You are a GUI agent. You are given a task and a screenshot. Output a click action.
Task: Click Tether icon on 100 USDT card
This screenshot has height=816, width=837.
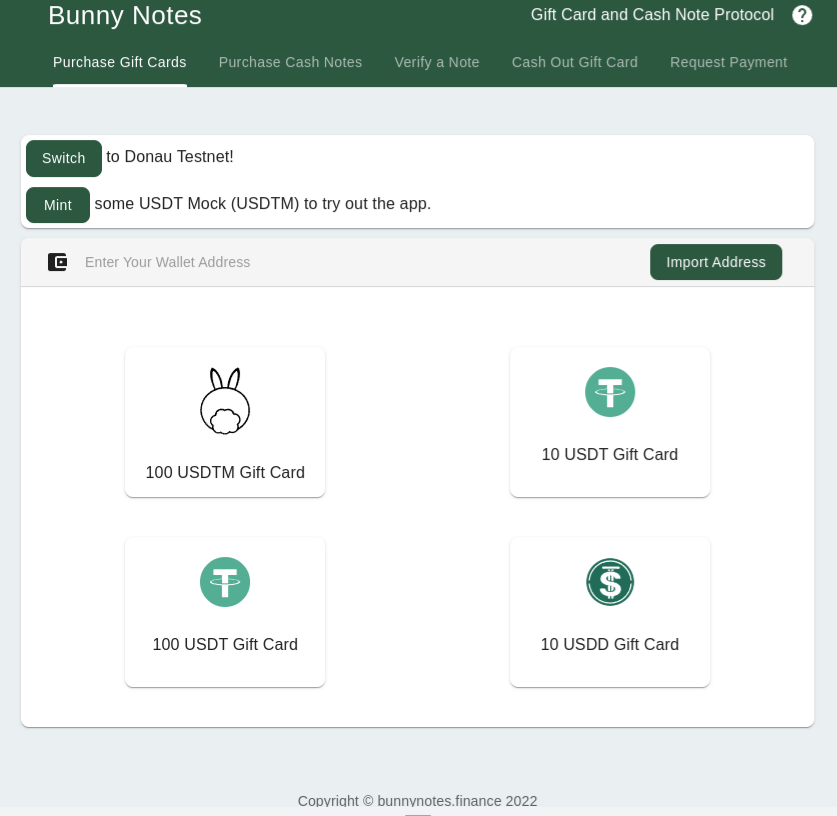[x=225, y=582]
